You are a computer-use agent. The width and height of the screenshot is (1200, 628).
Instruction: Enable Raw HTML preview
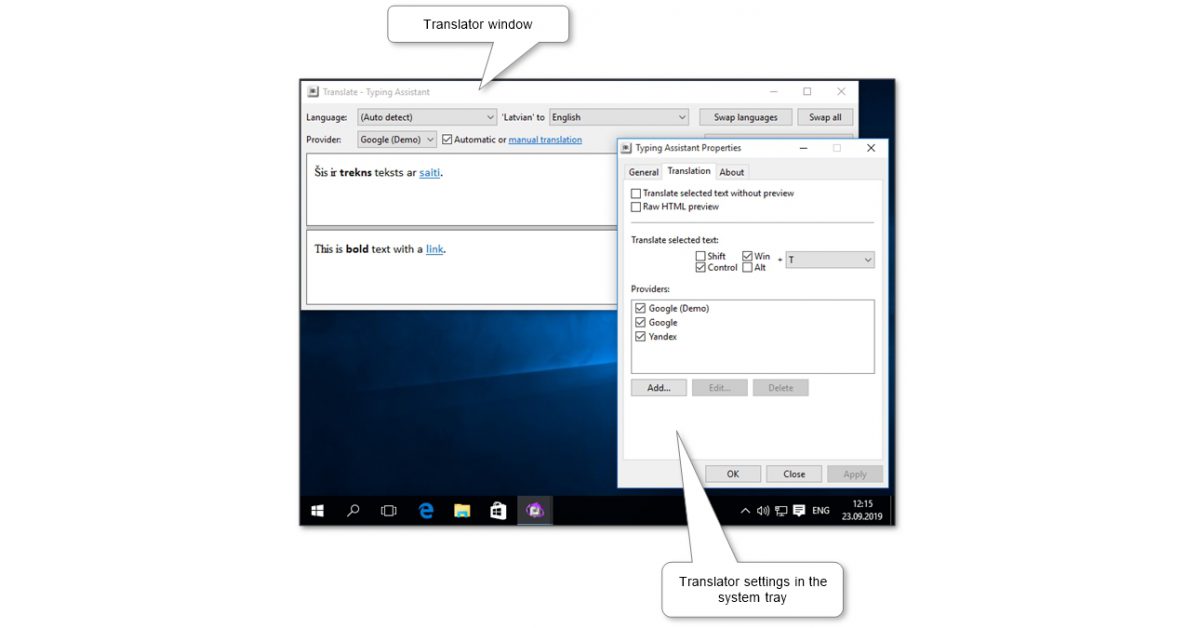click(x=636, y=206)
